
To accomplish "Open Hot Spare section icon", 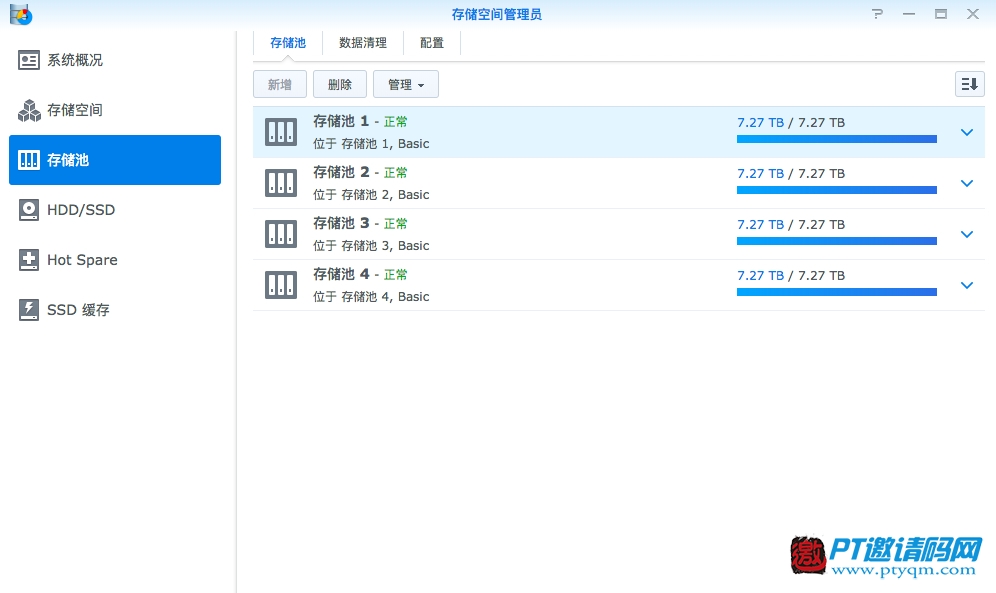I will (29, 260).
